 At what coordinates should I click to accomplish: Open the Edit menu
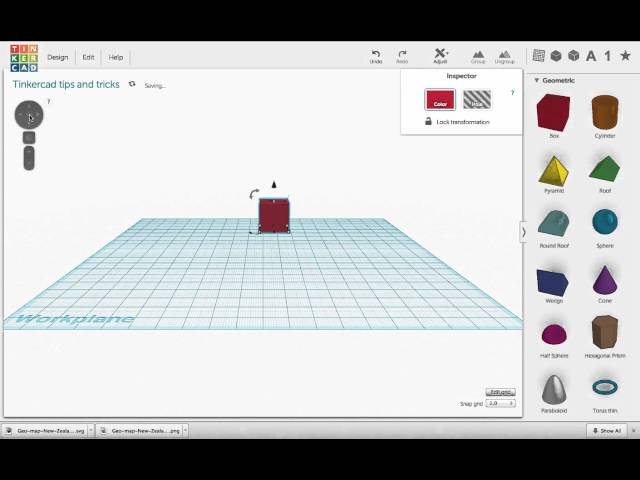pyautogui.click(x=88, y=57)
